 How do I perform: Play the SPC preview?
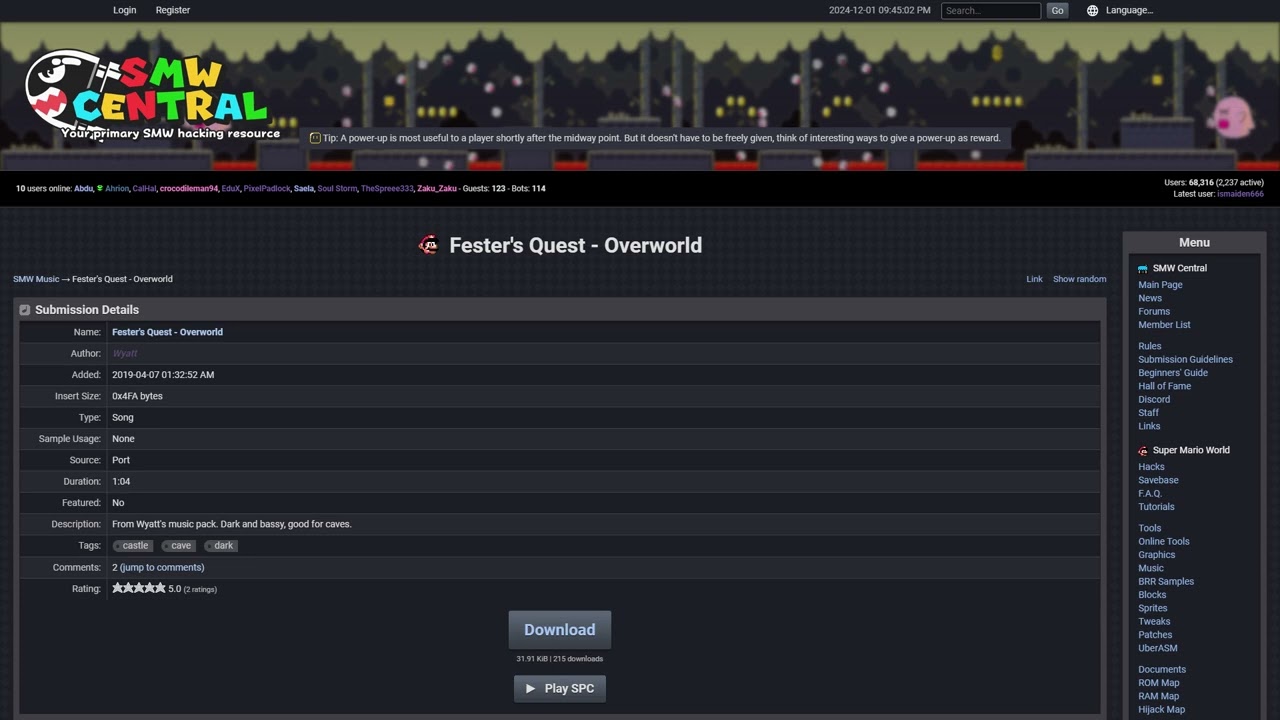pos(560,688)
